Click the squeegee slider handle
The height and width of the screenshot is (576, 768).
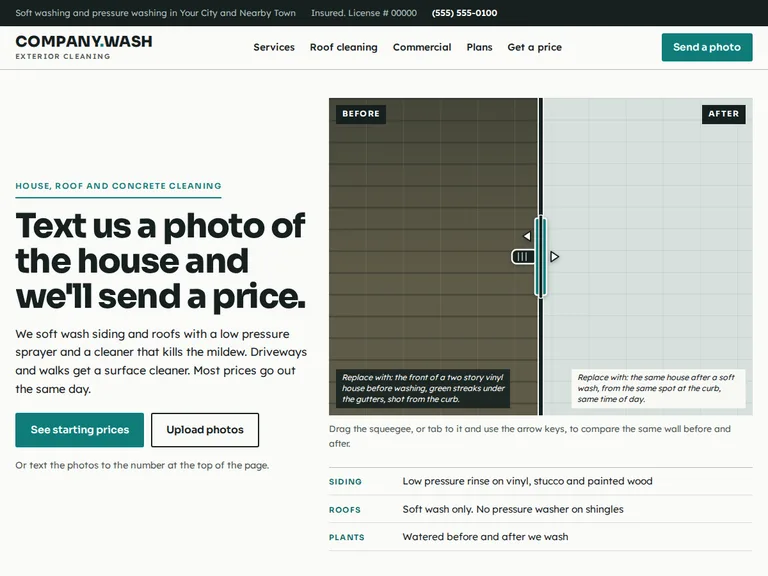click(540, 257)
